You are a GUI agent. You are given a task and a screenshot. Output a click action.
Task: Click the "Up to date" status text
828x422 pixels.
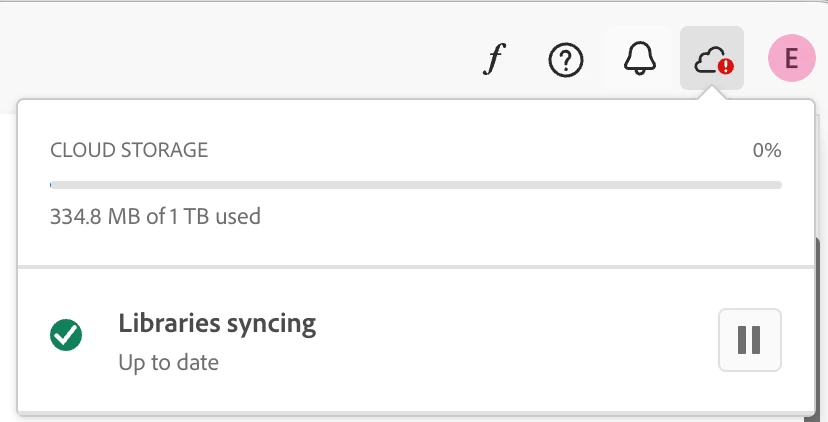[168, 361]
